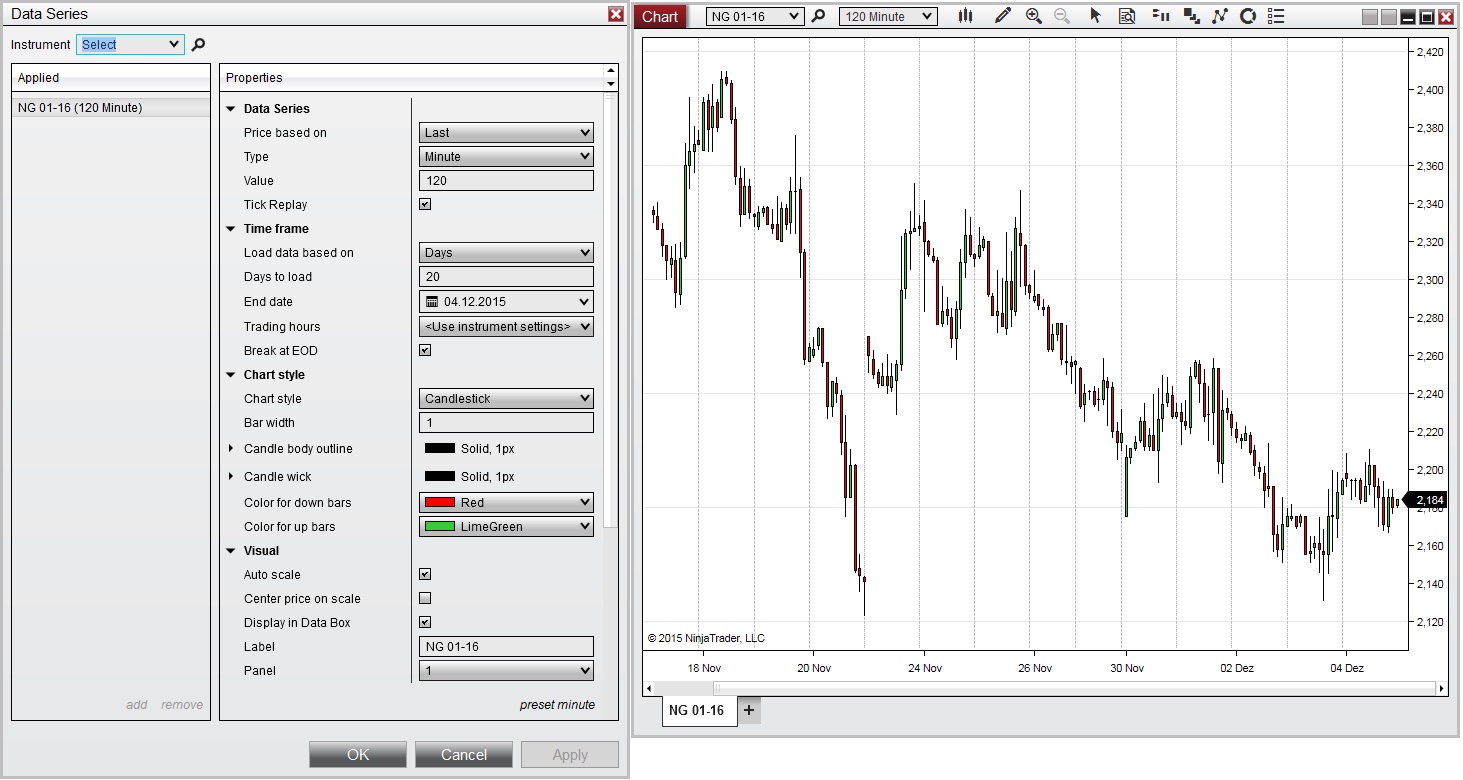Open the chart Properties list icon
The height and width of the screenshot is (780, 1463).
click(1275, 16)
